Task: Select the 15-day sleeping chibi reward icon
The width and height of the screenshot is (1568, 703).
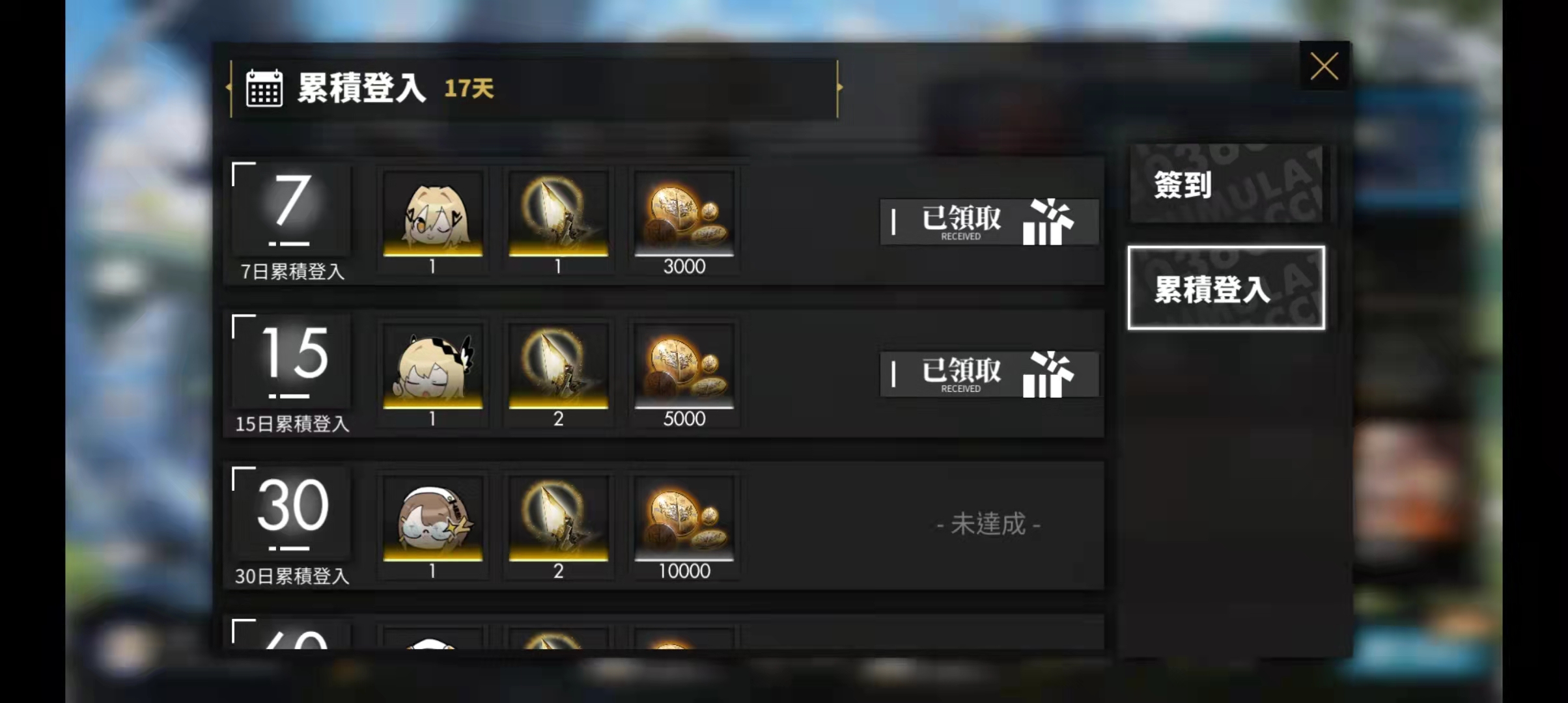Action: (x=433, y=366)
